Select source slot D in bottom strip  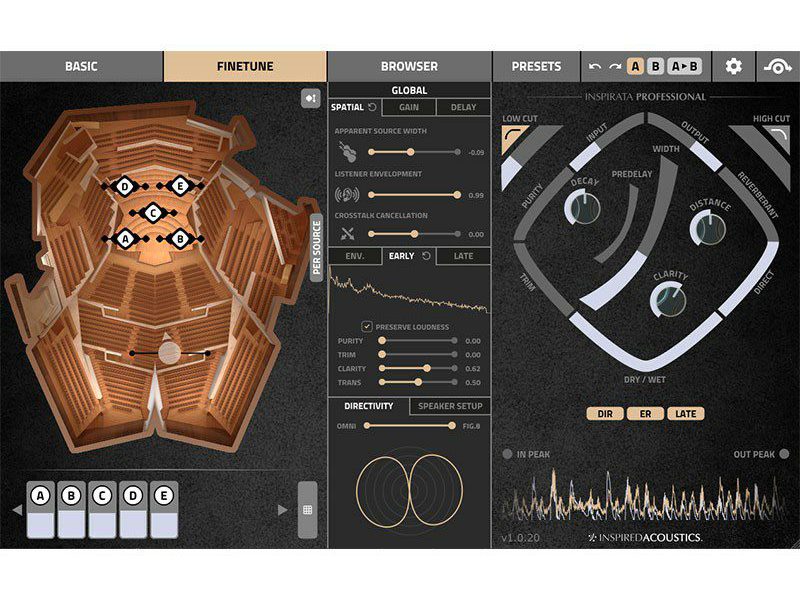click(x=133, y=509)
